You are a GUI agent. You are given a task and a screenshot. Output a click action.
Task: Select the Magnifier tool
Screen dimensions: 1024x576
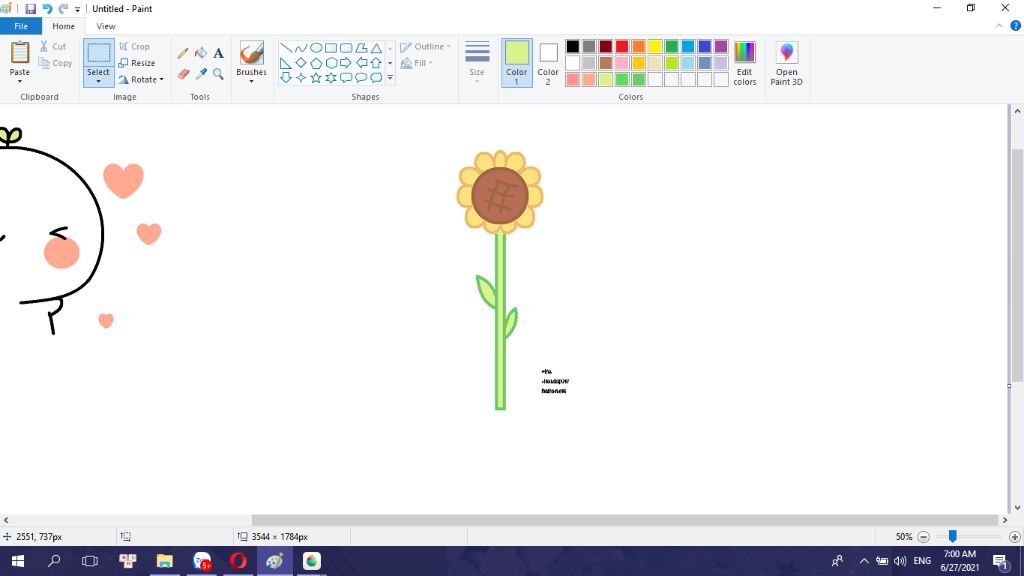(x=218, y=74)
